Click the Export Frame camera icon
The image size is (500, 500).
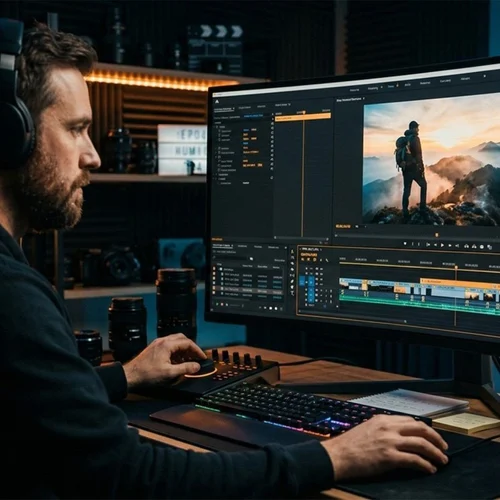(x=482, y=247)
